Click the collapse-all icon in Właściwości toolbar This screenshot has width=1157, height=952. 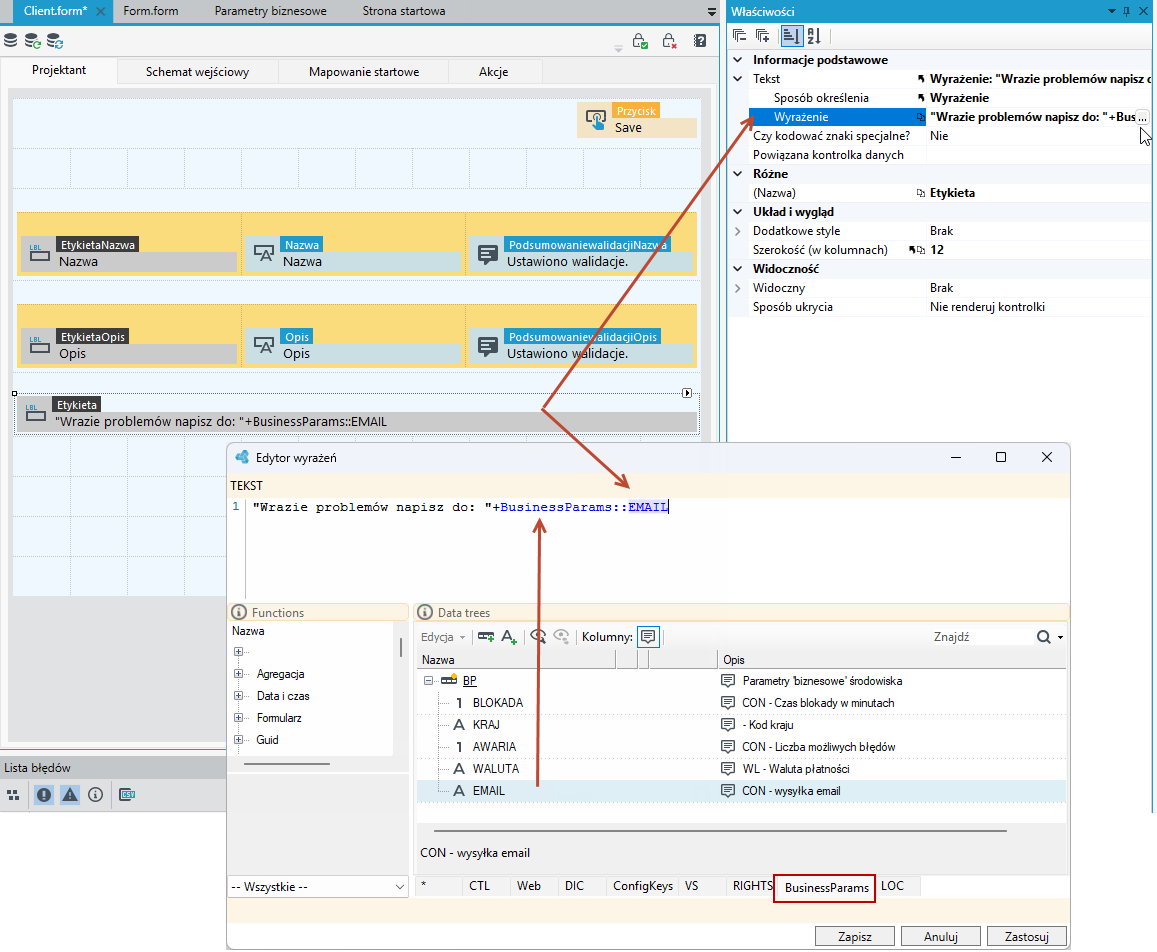(739, 35)
